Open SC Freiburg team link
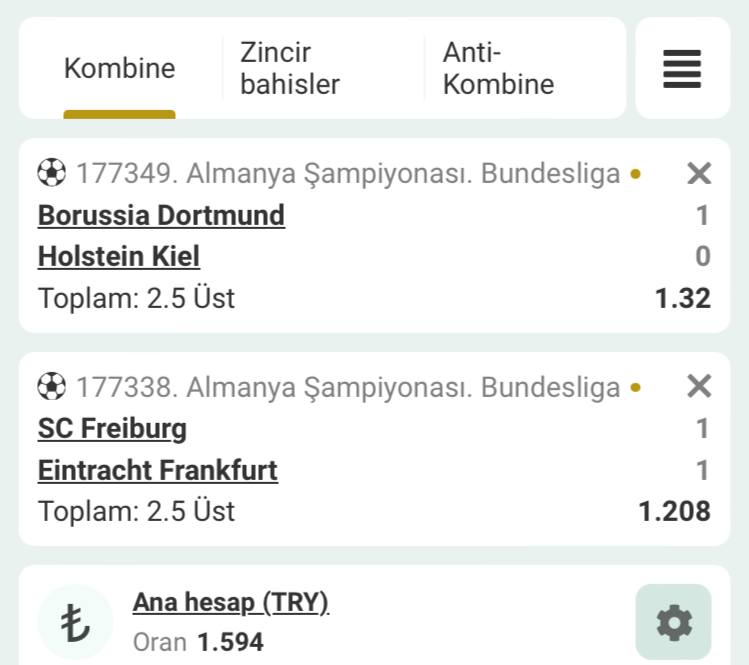Image resolution: width=749 pixels, height=665 pixels. 112,429
